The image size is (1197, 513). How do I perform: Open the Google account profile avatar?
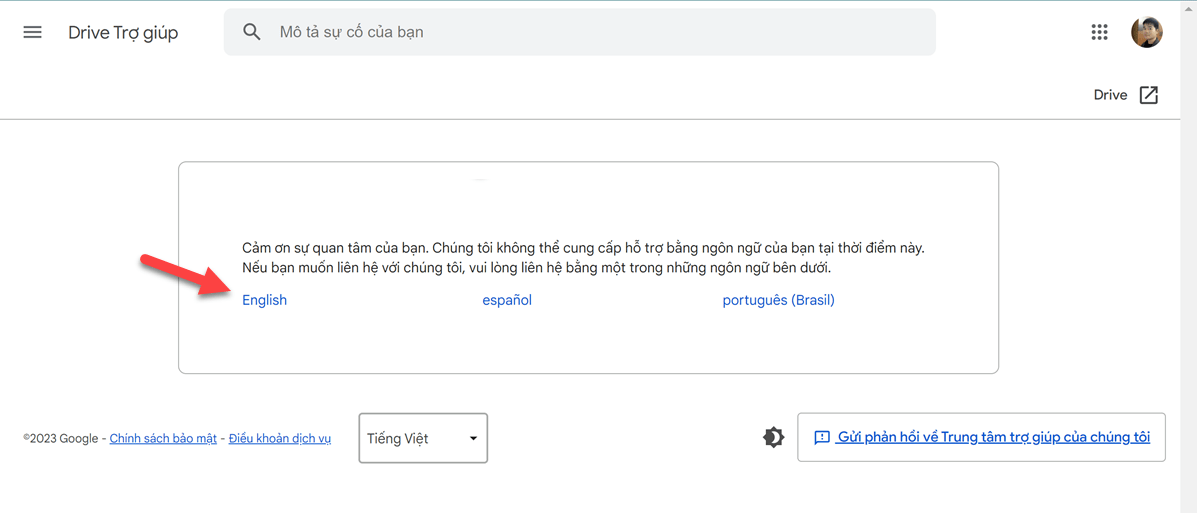click(1146, 32)
